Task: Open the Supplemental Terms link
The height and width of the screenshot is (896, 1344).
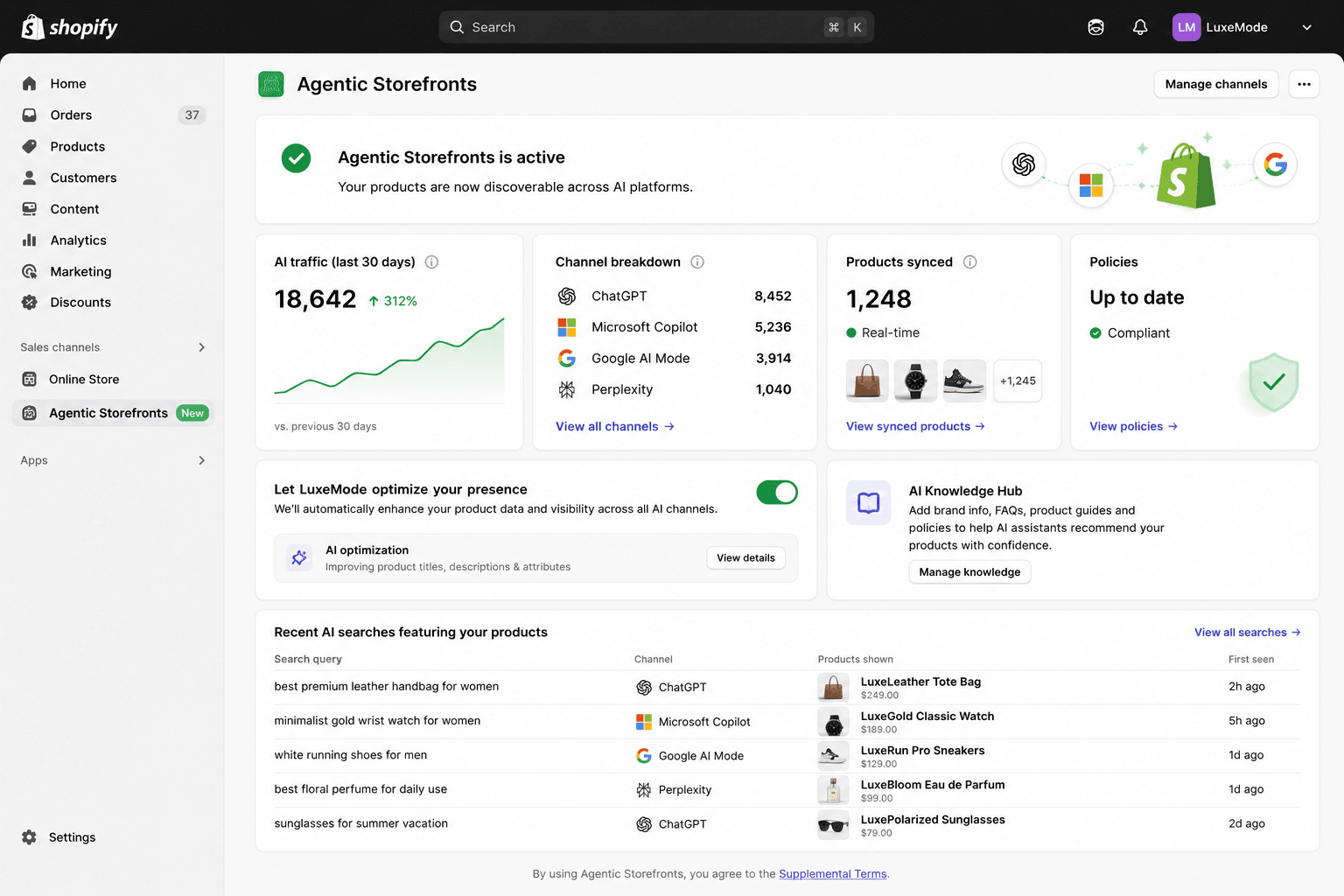Action: (832, 874)
